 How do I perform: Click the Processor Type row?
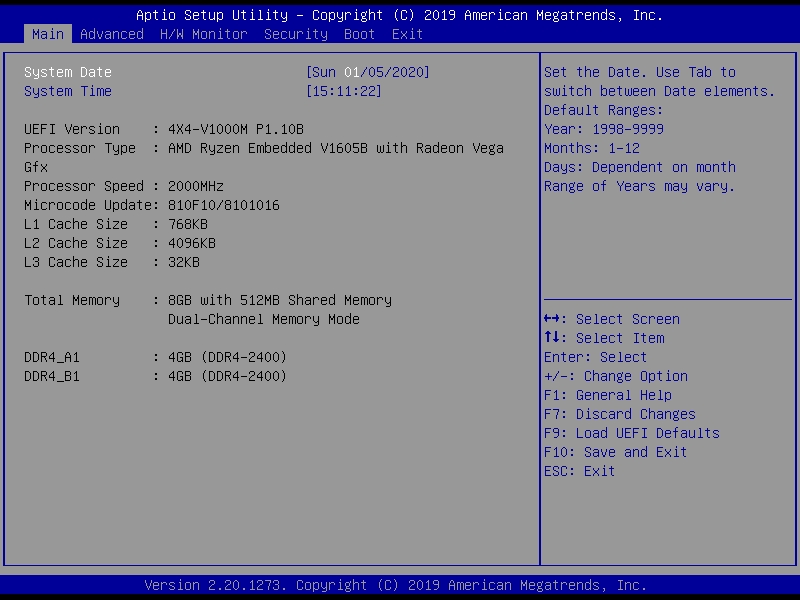[264, 148]
